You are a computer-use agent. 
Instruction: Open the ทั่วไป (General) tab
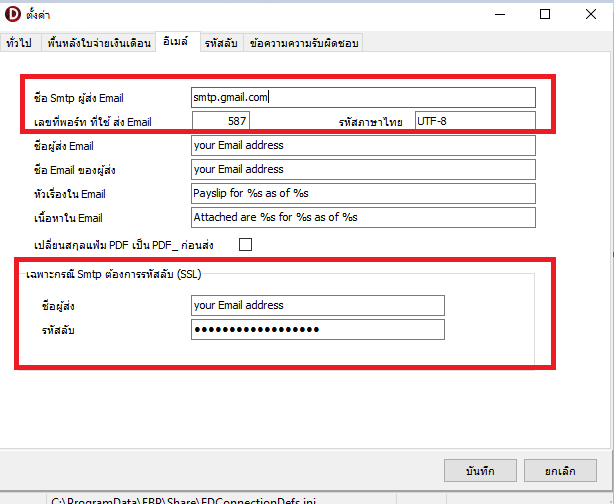coord(19,43)
